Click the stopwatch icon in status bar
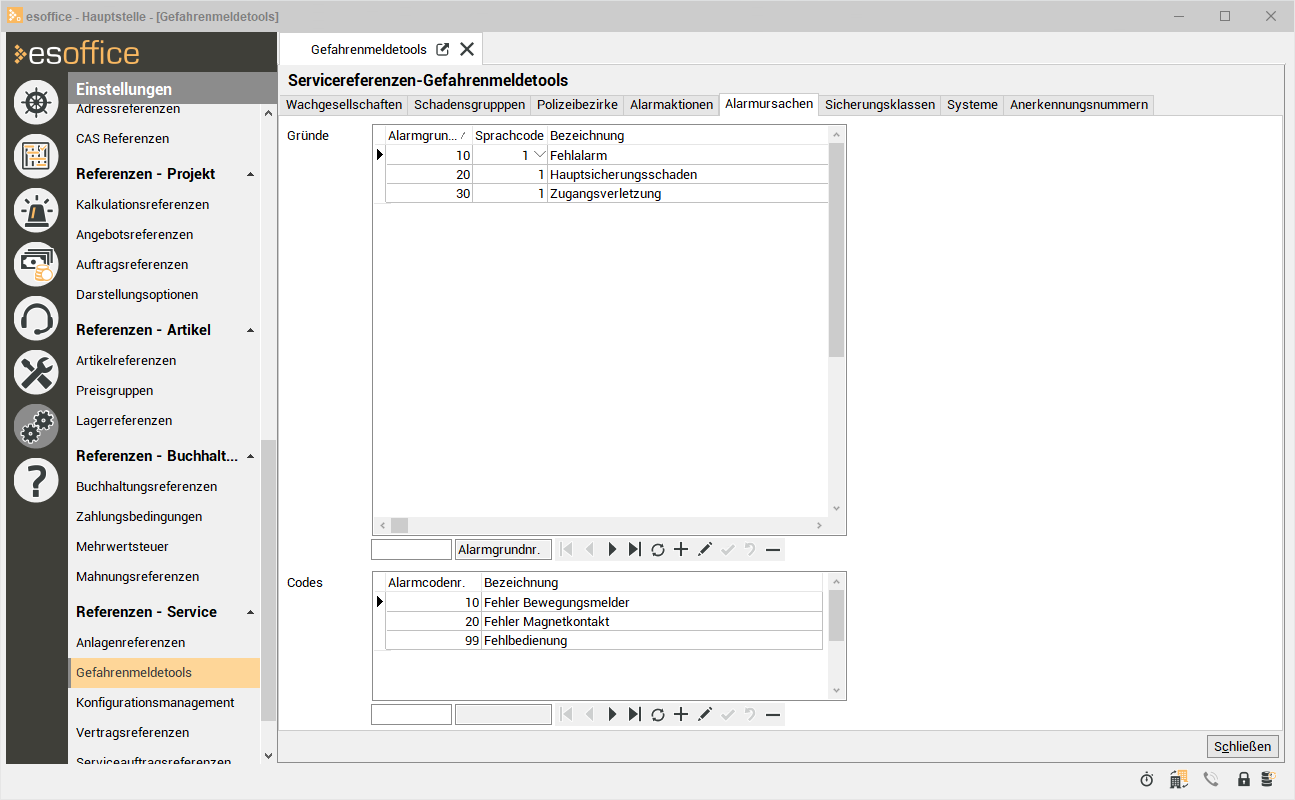This screenshot has width=1295, height=800. [1146, 779]
